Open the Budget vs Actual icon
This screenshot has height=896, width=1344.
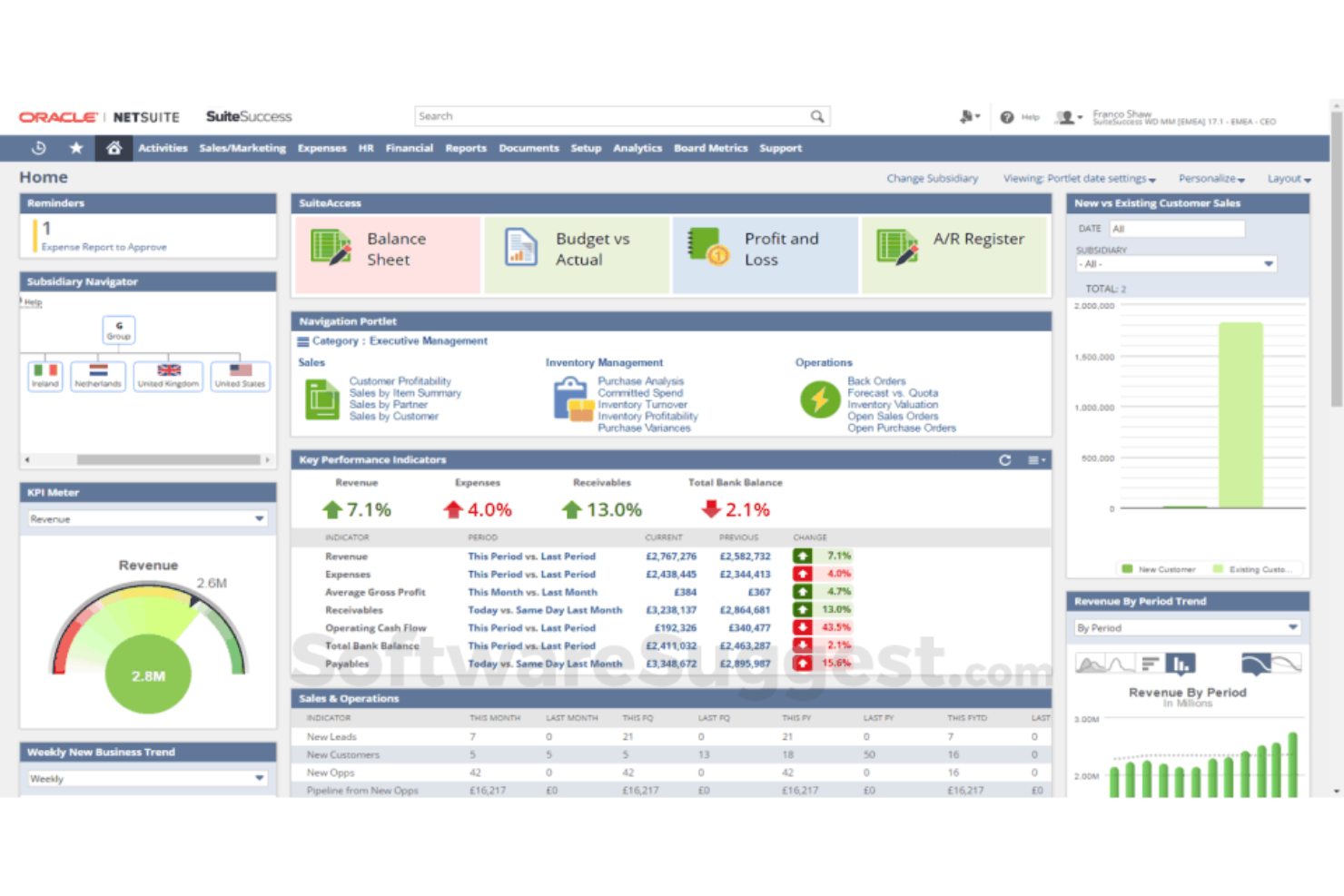tap(520, 248)
